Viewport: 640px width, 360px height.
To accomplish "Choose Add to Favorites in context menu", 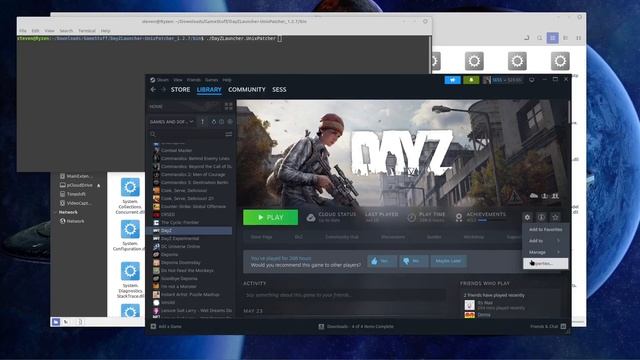I will tap(545, 229).
